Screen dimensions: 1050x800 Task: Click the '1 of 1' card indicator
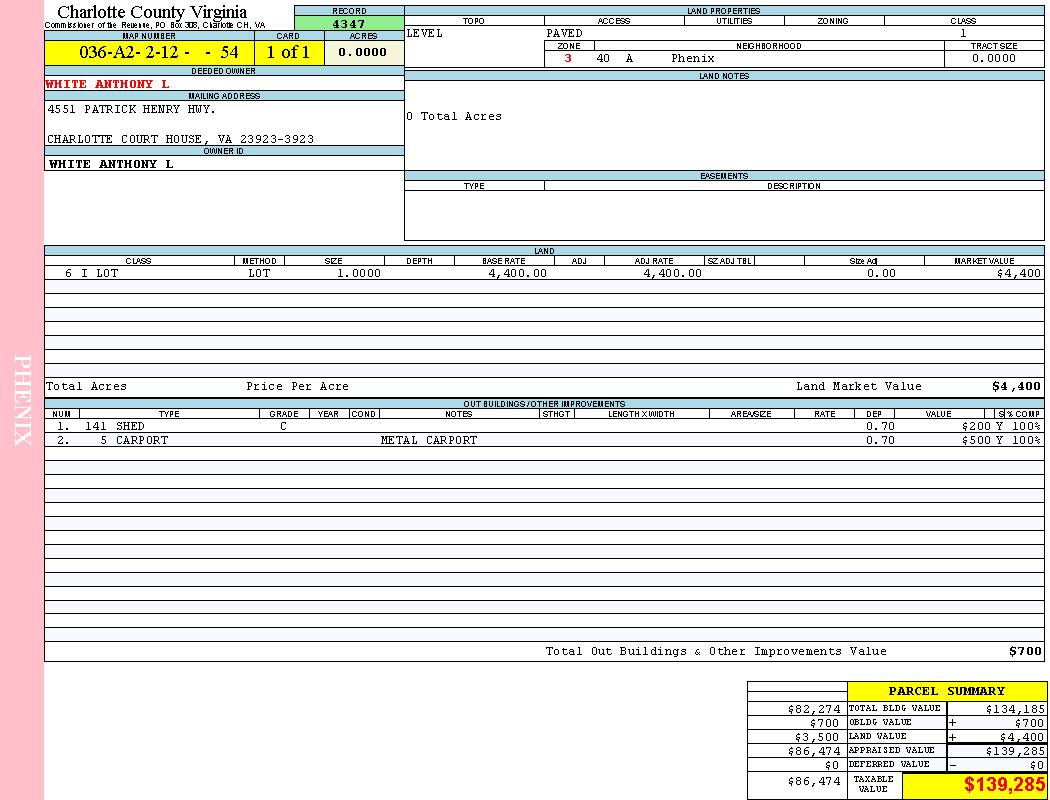click(x=288, y=53)
